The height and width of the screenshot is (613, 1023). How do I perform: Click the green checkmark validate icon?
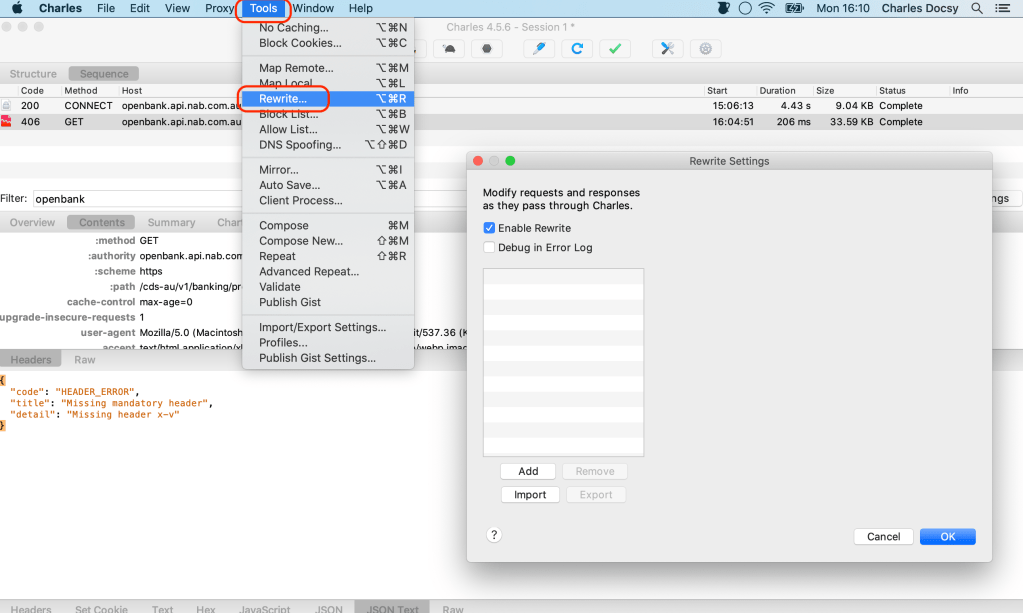click(616, 48)
